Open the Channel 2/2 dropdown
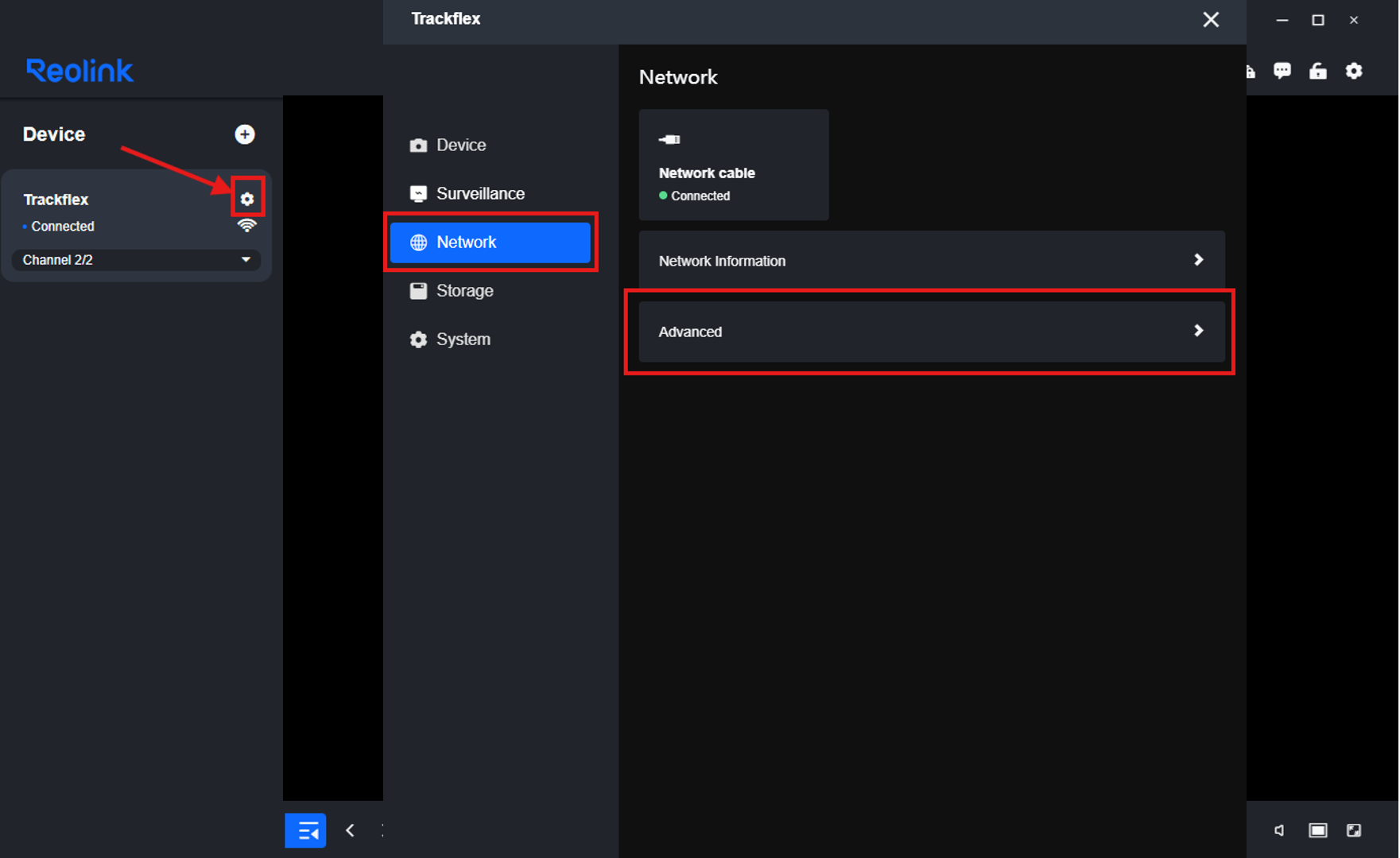 coord(136,260)
